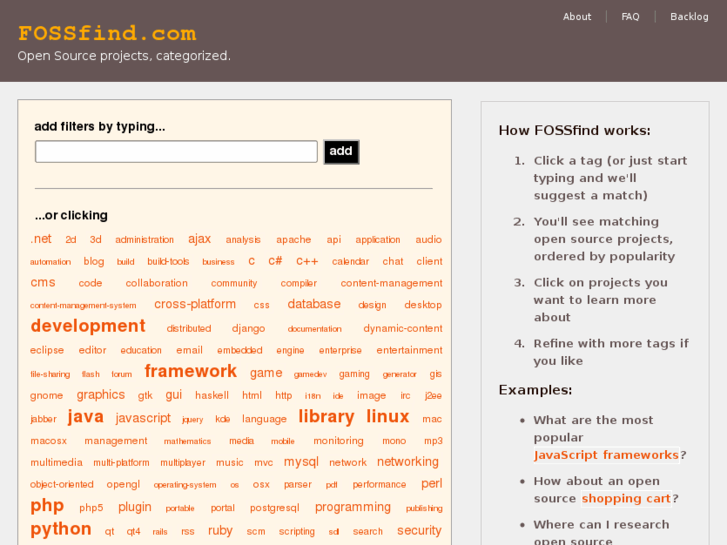This screenshot has width=727, height=545.
Task: Select the large development tag
Action: point(88,326)
